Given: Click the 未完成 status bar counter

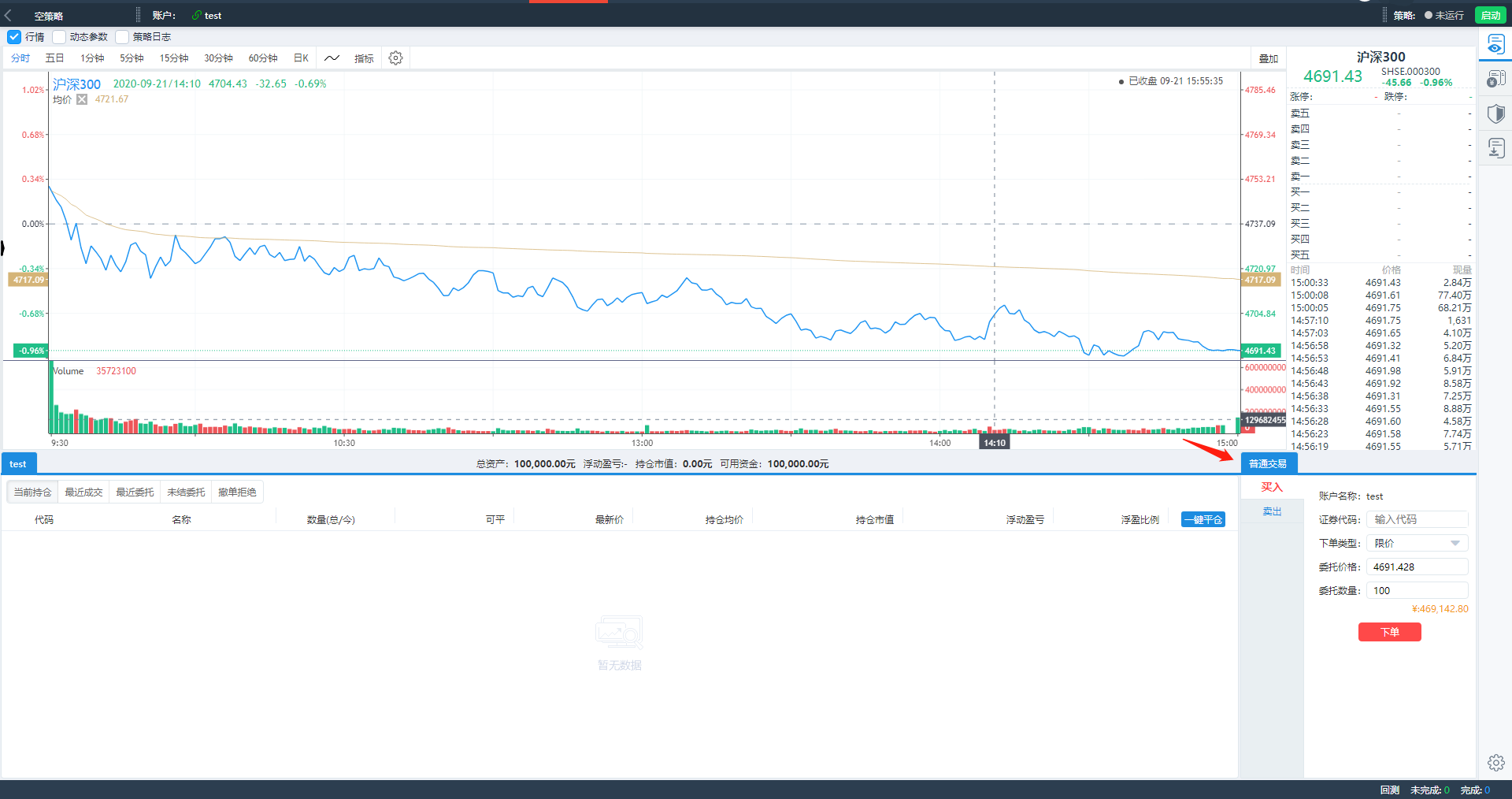Looking at the screenshot, I should pos(1430,790).
